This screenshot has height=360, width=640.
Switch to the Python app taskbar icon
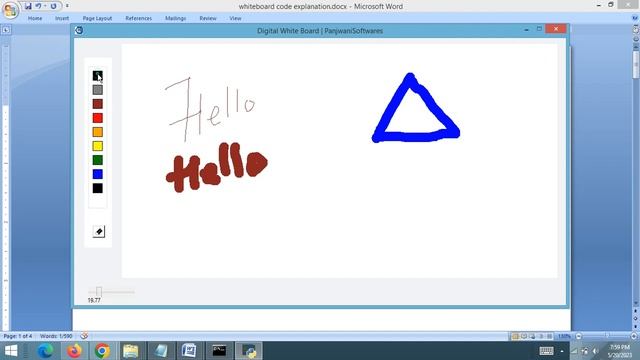pos(249,351)
